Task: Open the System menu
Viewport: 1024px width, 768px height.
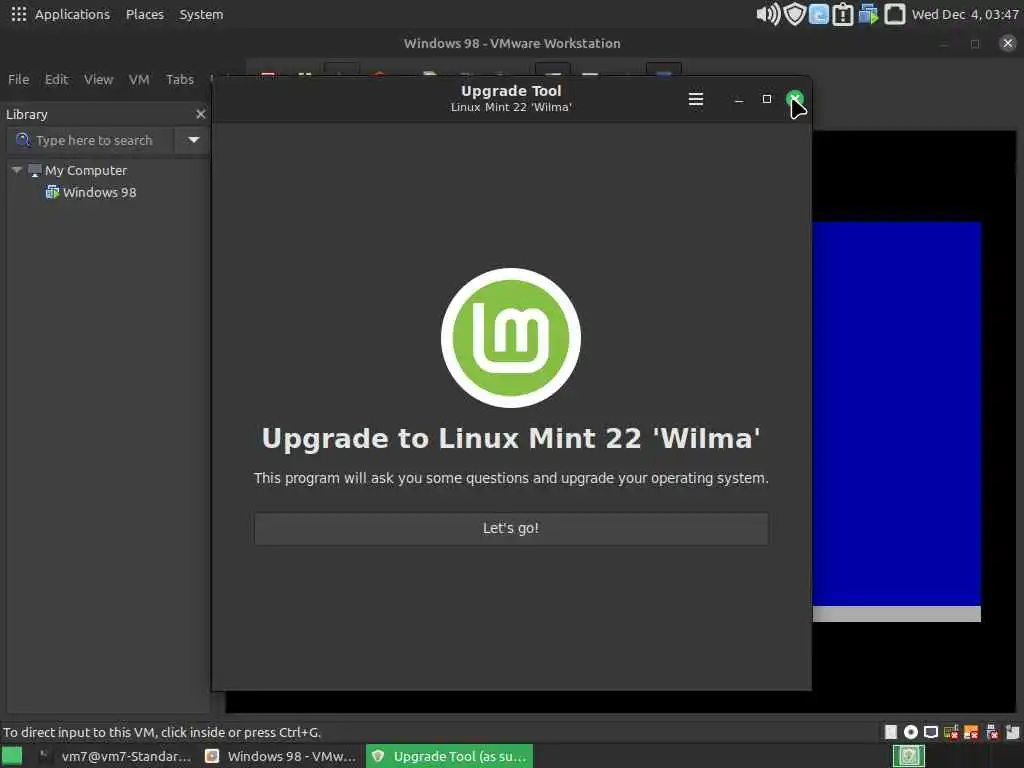Action: (x=201, y=14)
